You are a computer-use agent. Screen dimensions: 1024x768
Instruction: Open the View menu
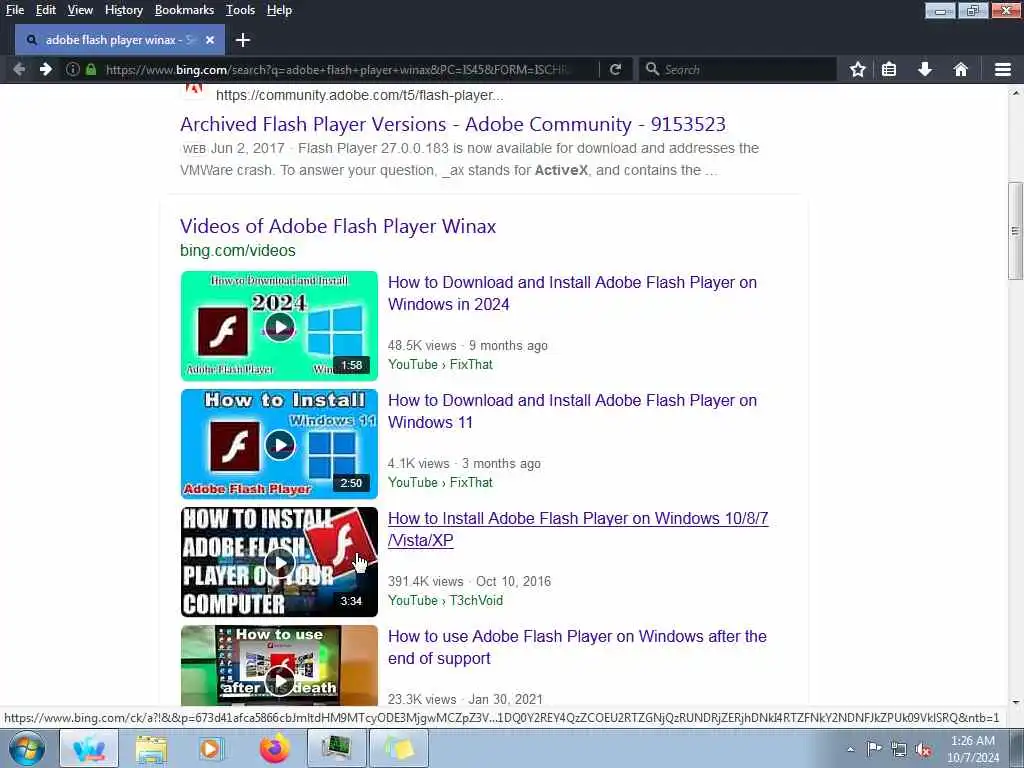(x=80, y=10)
